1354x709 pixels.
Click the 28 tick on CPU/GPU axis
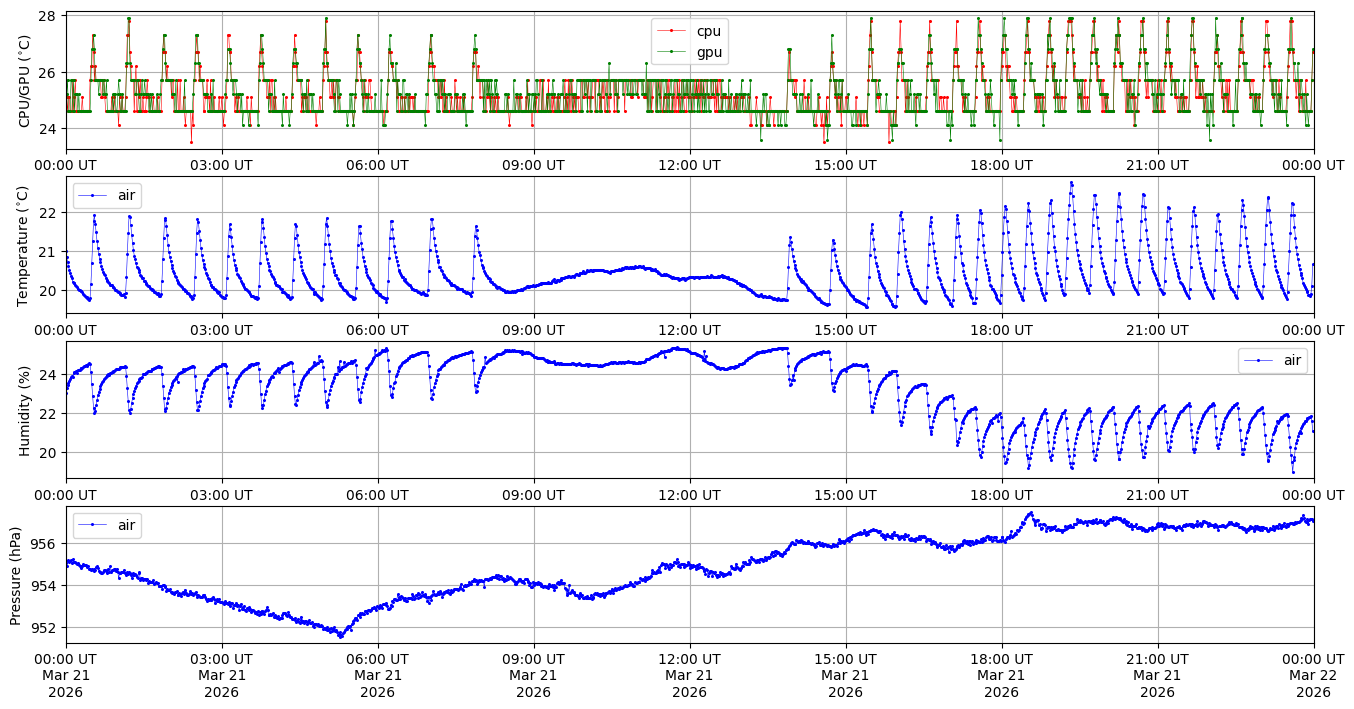[x=49, y=16]
